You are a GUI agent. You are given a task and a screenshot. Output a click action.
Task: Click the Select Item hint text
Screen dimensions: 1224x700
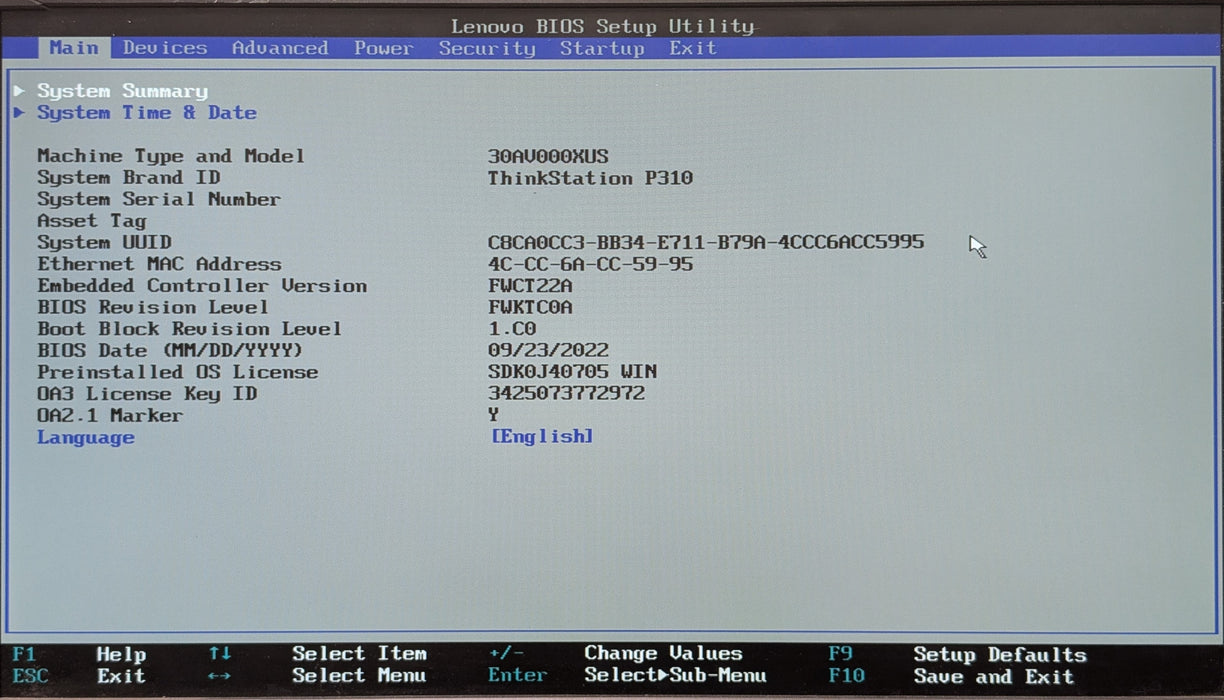pos(359,654)
